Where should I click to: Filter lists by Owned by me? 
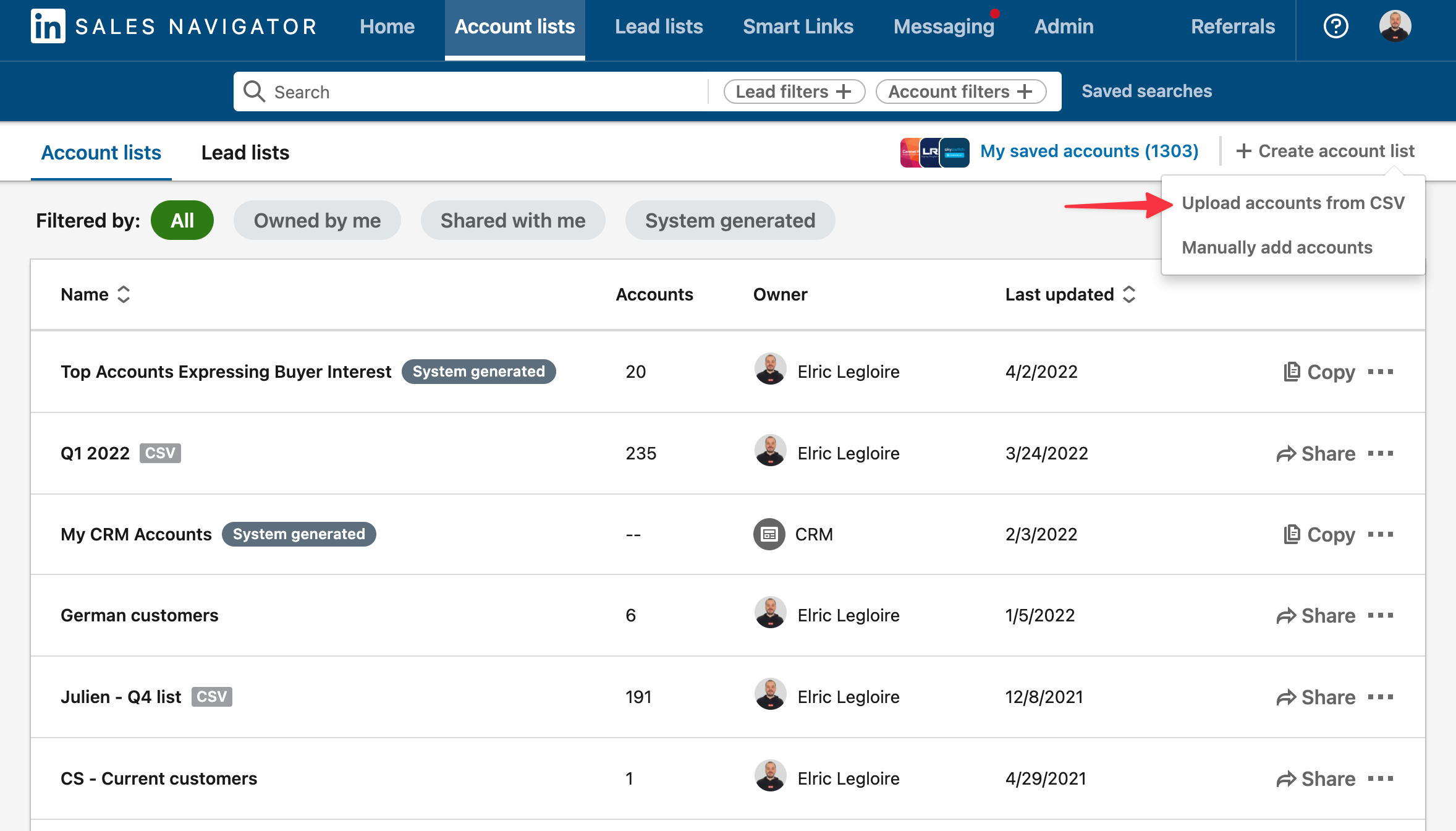tap(317, 220)
